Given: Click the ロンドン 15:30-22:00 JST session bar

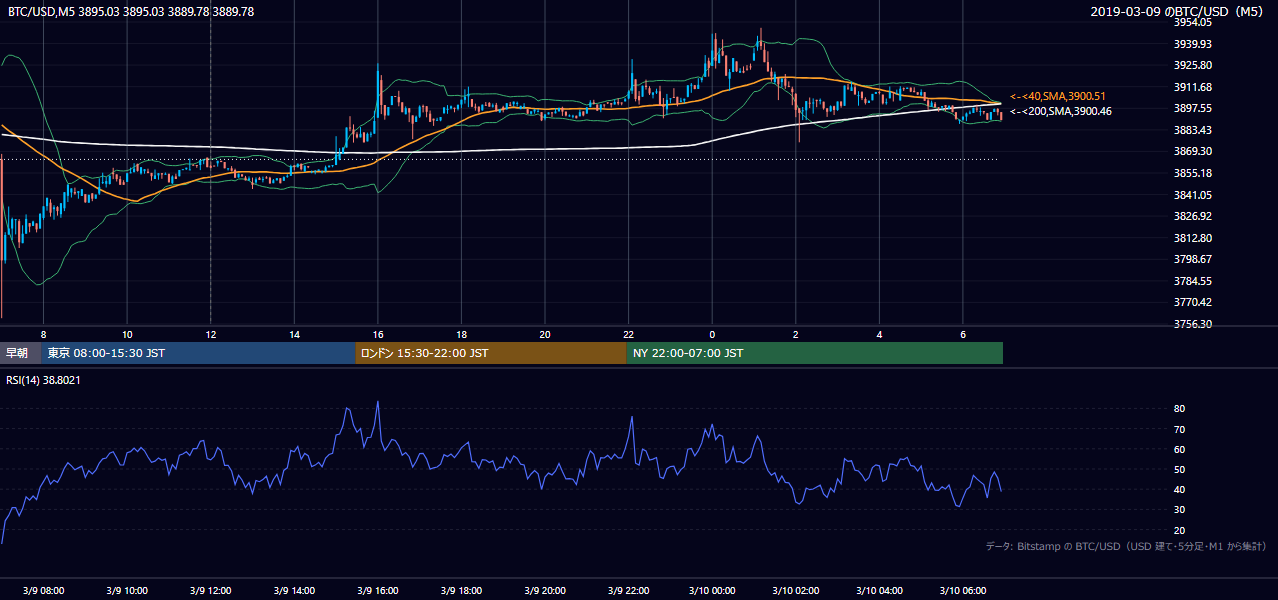Looking at the screenshot, I should pyautogui.click(x=491, y=353).
